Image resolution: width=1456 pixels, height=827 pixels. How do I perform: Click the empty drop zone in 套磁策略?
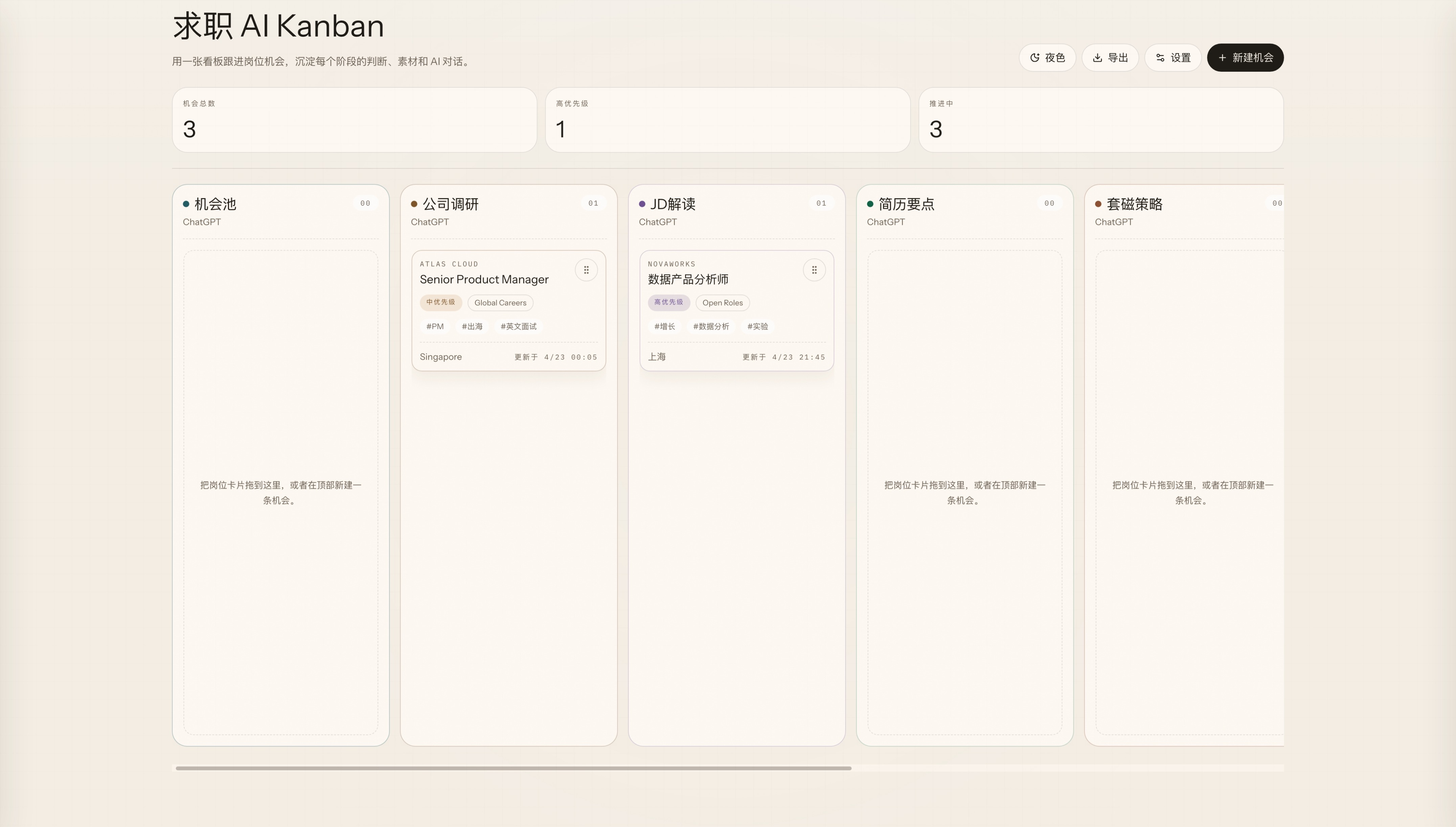(1189, 493)
